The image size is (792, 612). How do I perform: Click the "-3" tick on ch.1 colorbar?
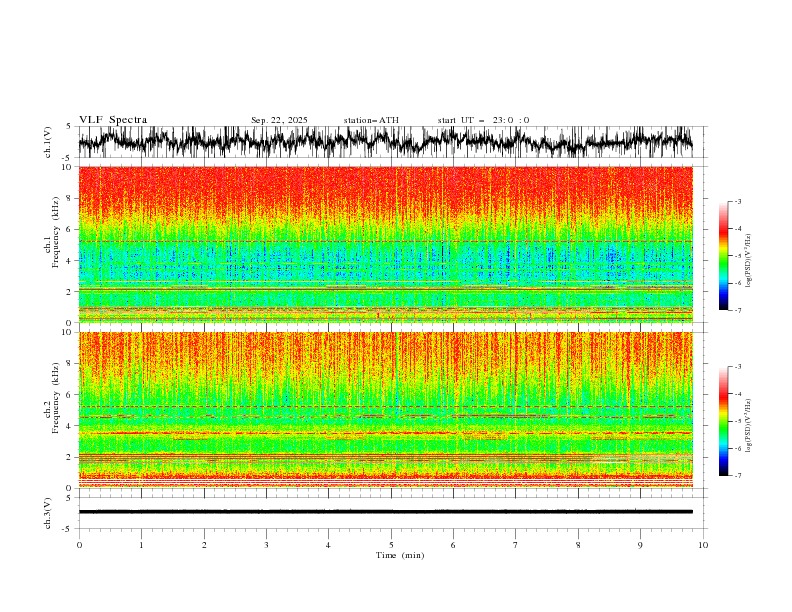[x=738, y=201]
